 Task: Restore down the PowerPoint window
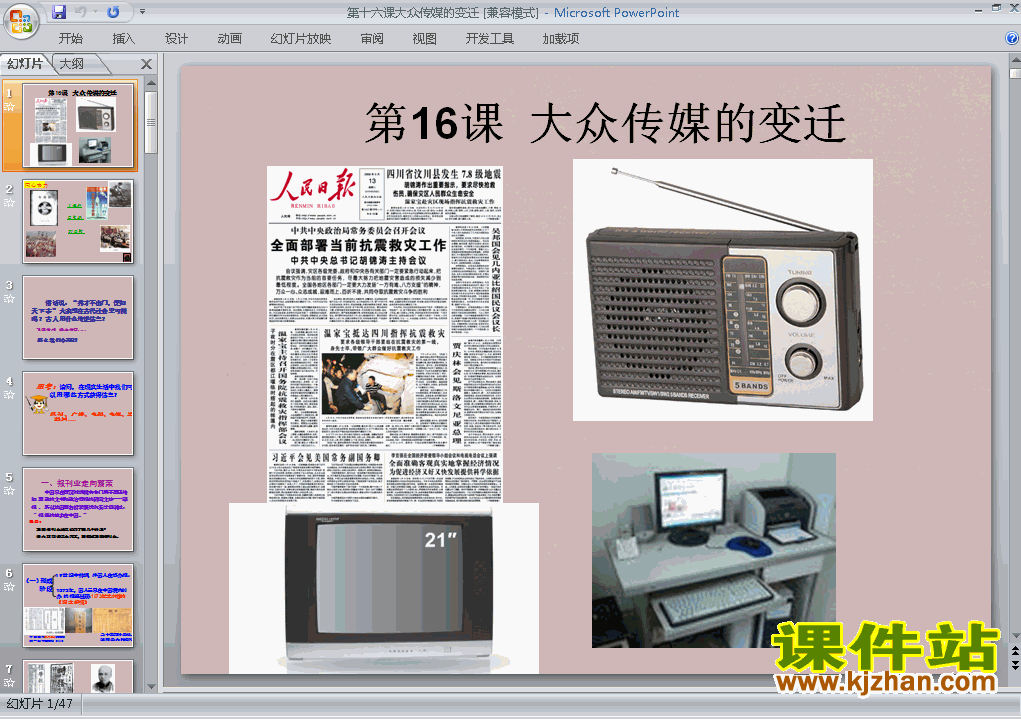click(996, 9)
